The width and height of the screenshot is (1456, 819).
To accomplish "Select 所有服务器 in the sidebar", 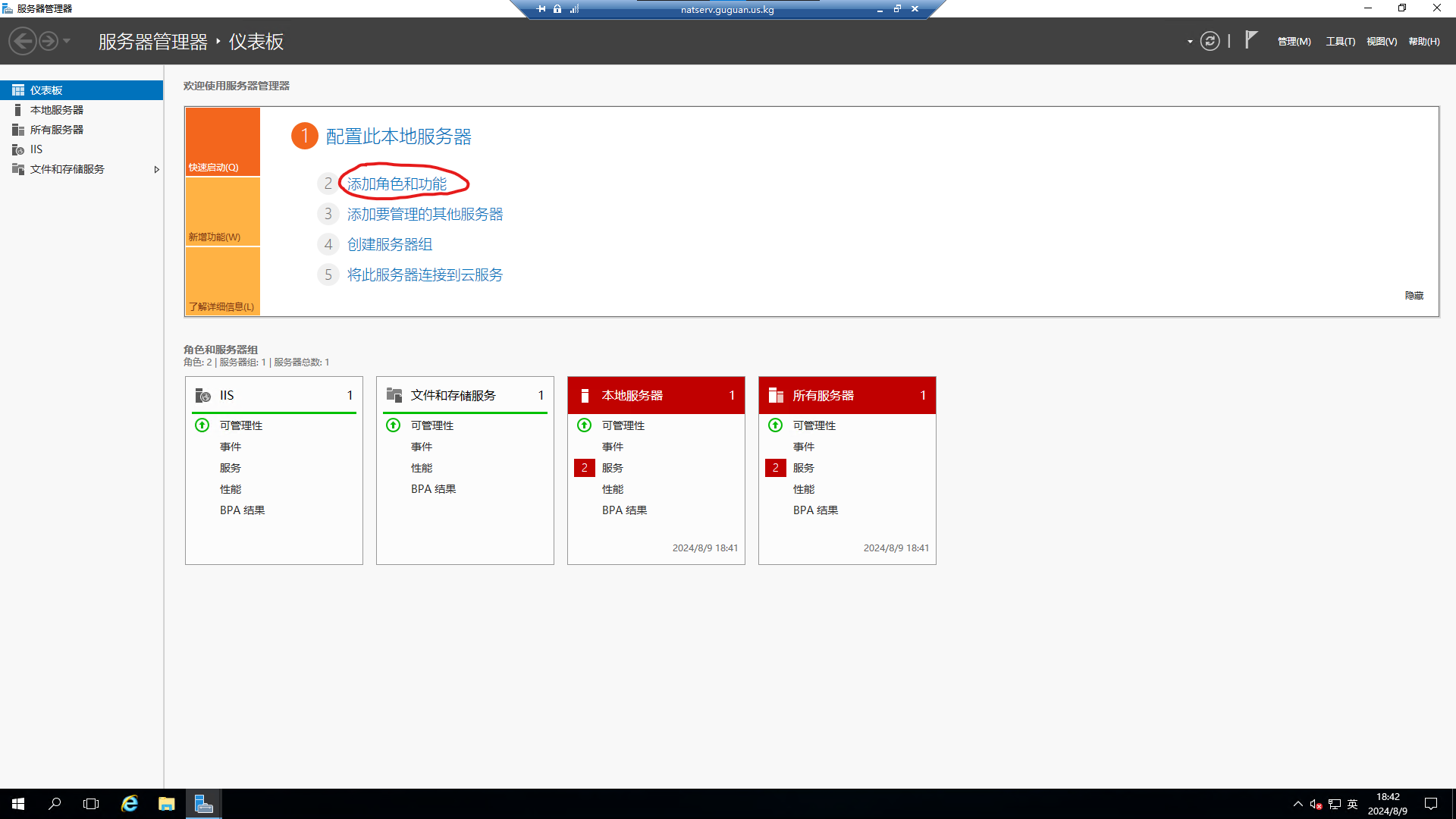I will tap(82, 130).
